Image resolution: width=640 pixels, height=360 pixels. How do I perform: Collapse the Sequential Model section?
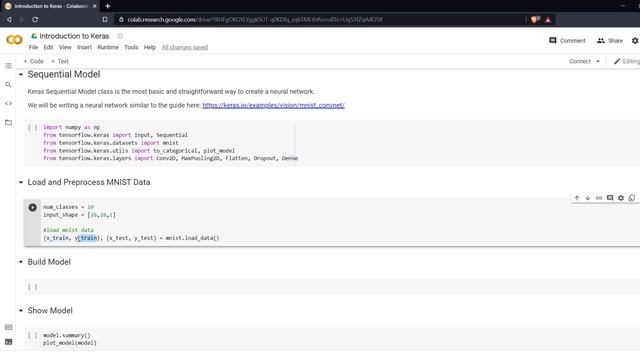coord(21,75)
